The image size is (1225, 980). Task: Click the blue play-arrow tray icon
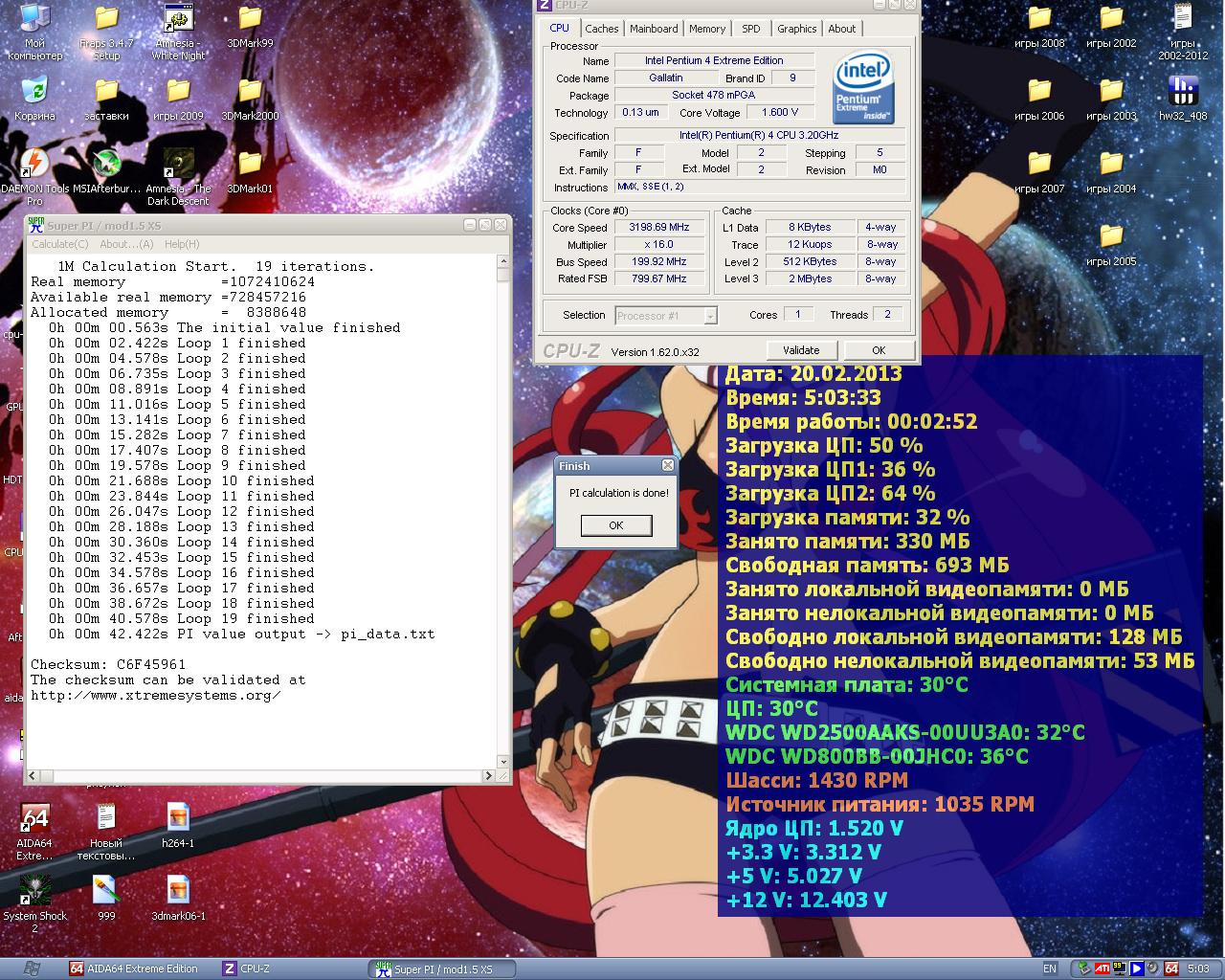(1137, 969)
